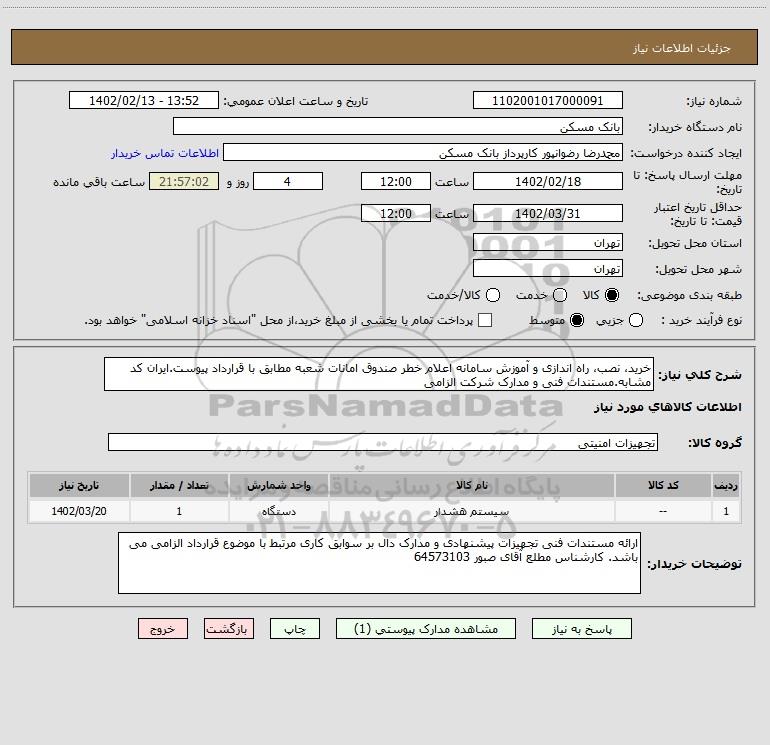
Task: Click the پاسخ به نیاز button
Action: click(x=582, y=629)
